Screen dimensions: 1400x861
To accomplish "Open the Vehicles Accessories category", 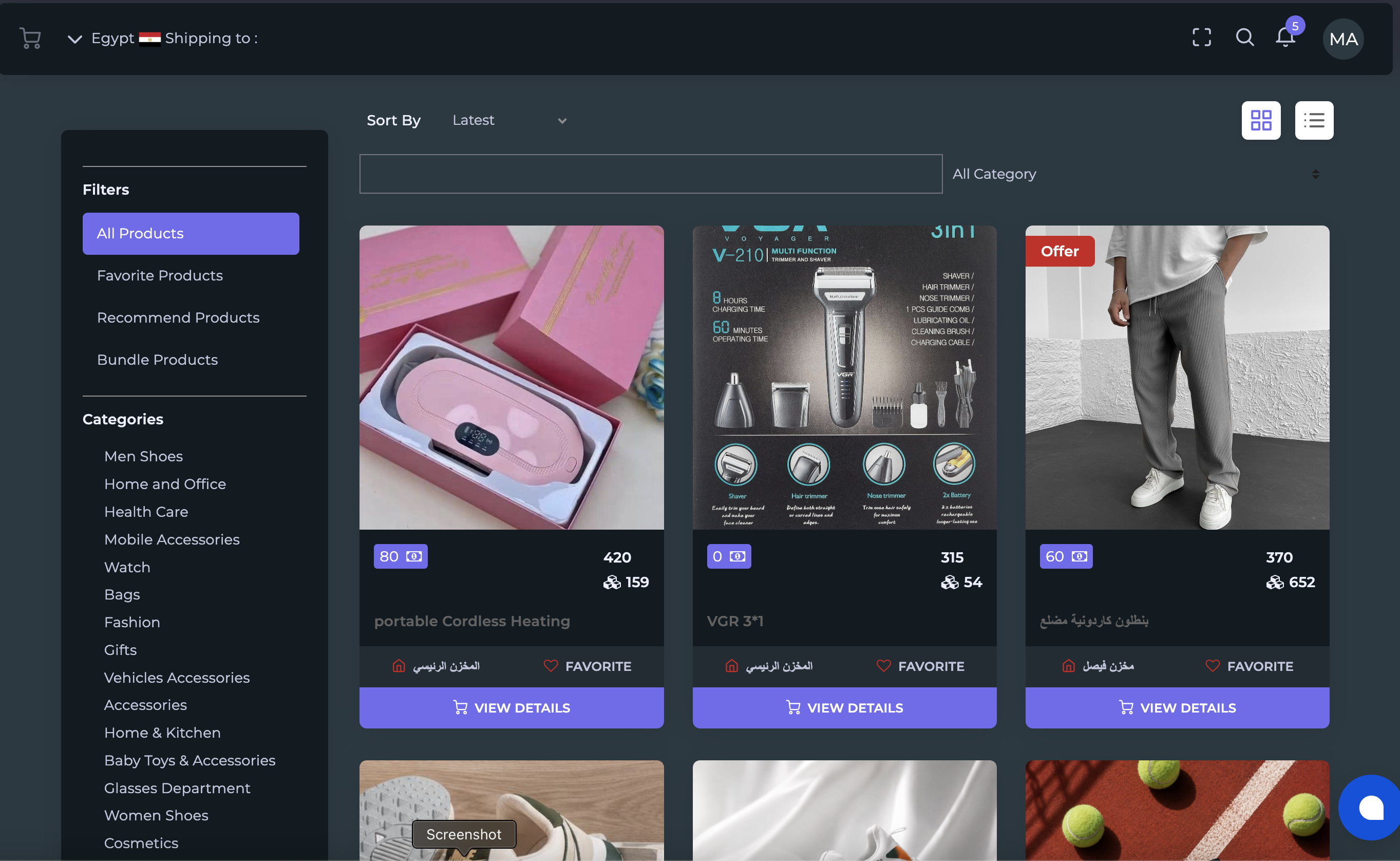I will (x=177, y=678).
